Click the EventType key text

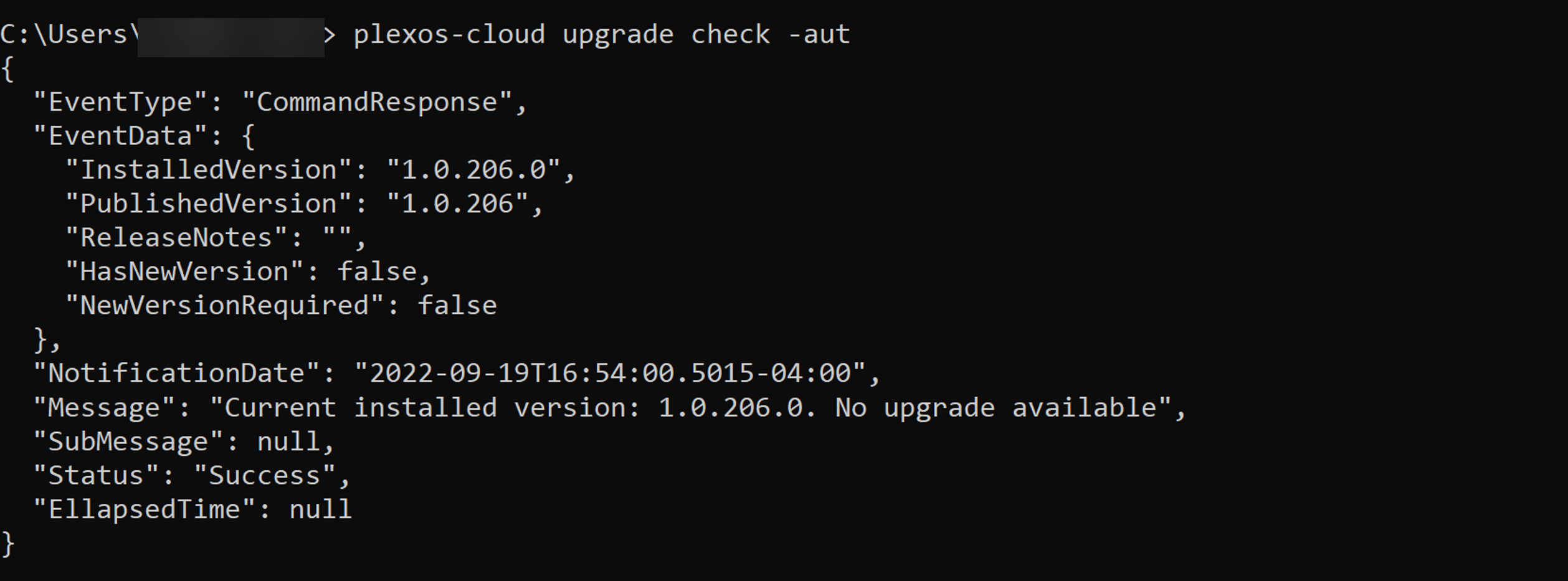click(x=120, y=103)
